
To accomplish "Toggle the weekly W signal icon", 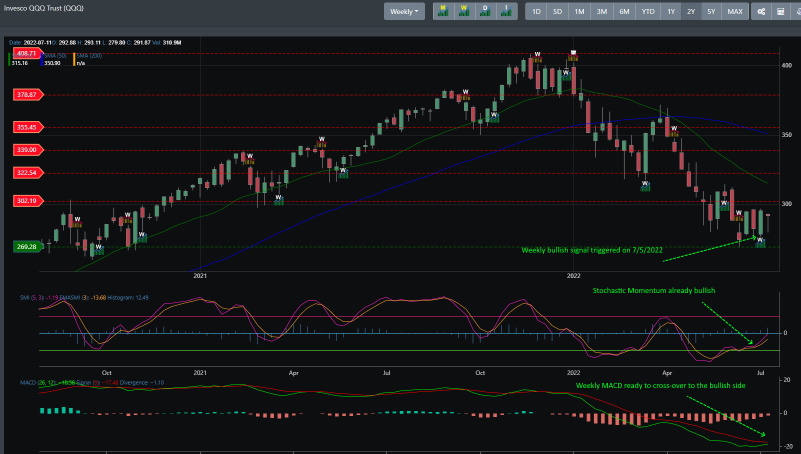I will click(464, 11).
